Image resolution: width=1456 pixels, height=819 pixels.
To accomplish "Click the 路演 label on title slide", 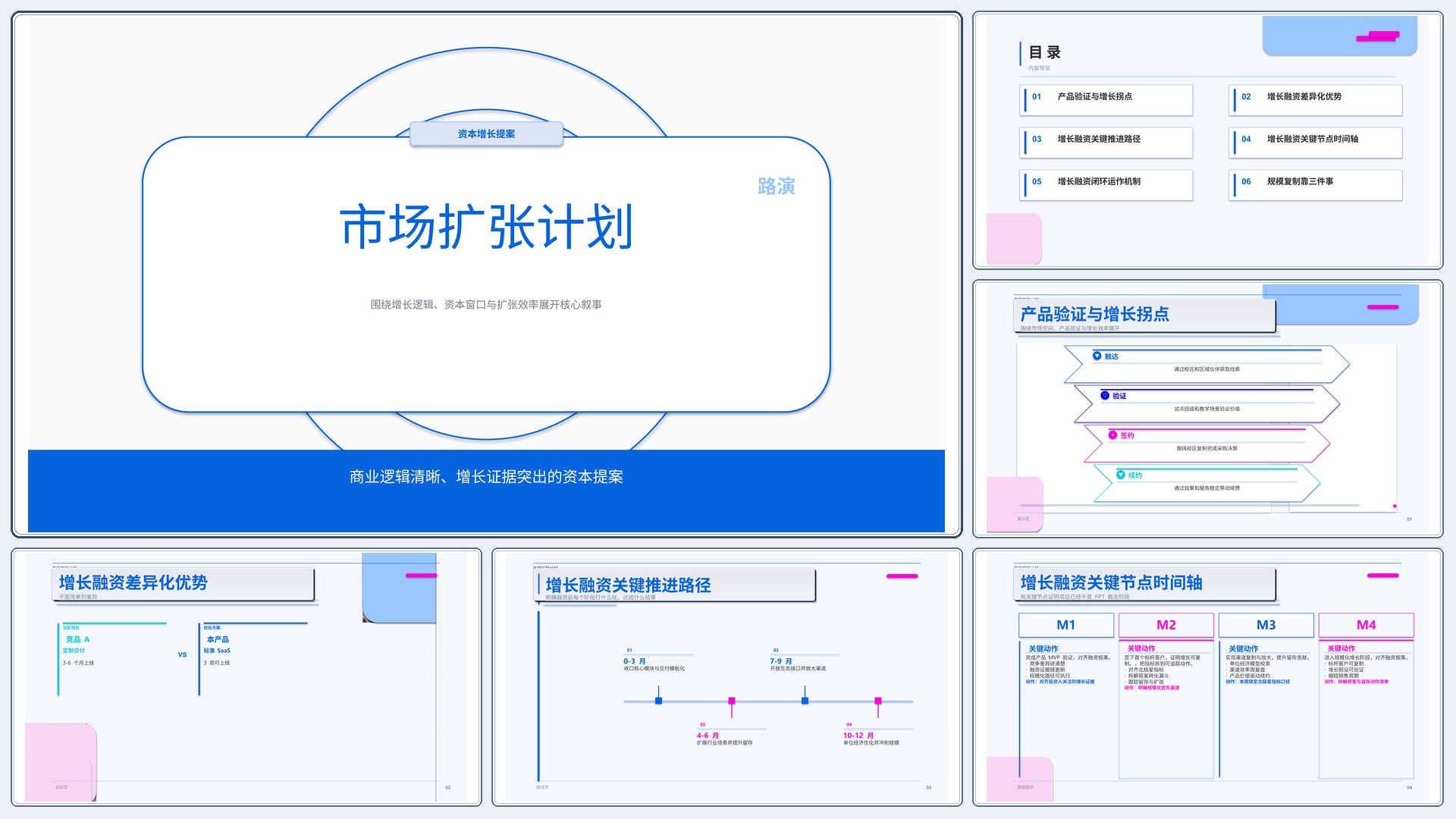I will (776, 187).
